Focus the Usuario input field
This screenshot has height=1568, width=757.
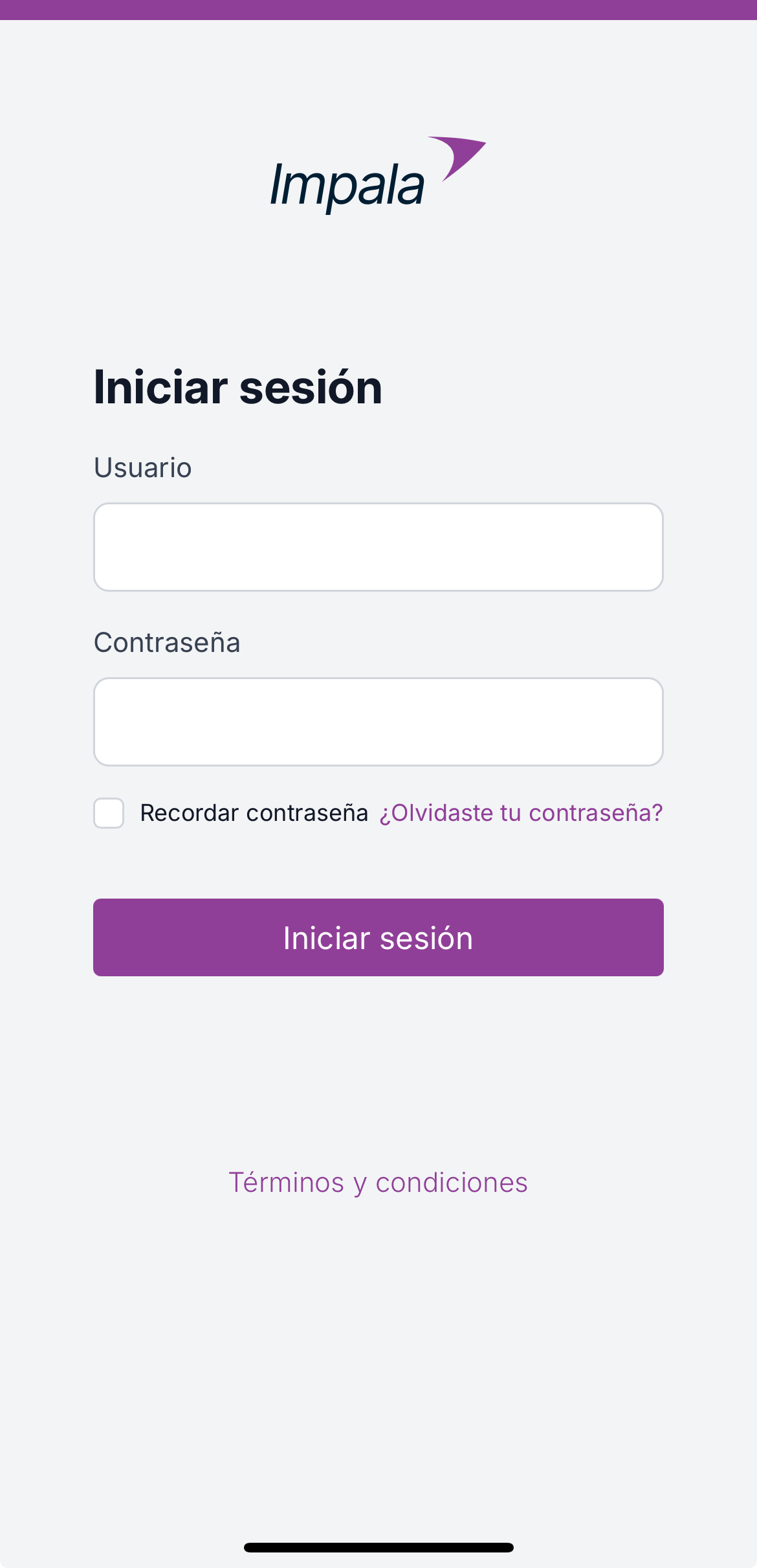[x=378, y=547]
